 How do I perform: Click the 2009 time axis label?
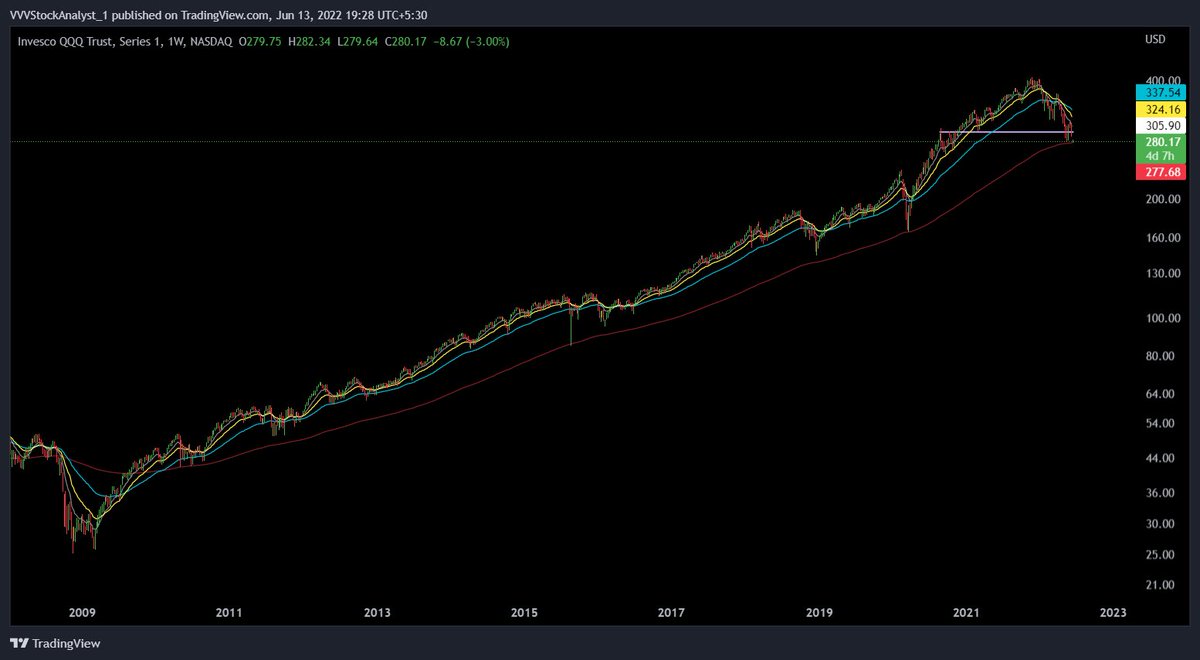81,611
